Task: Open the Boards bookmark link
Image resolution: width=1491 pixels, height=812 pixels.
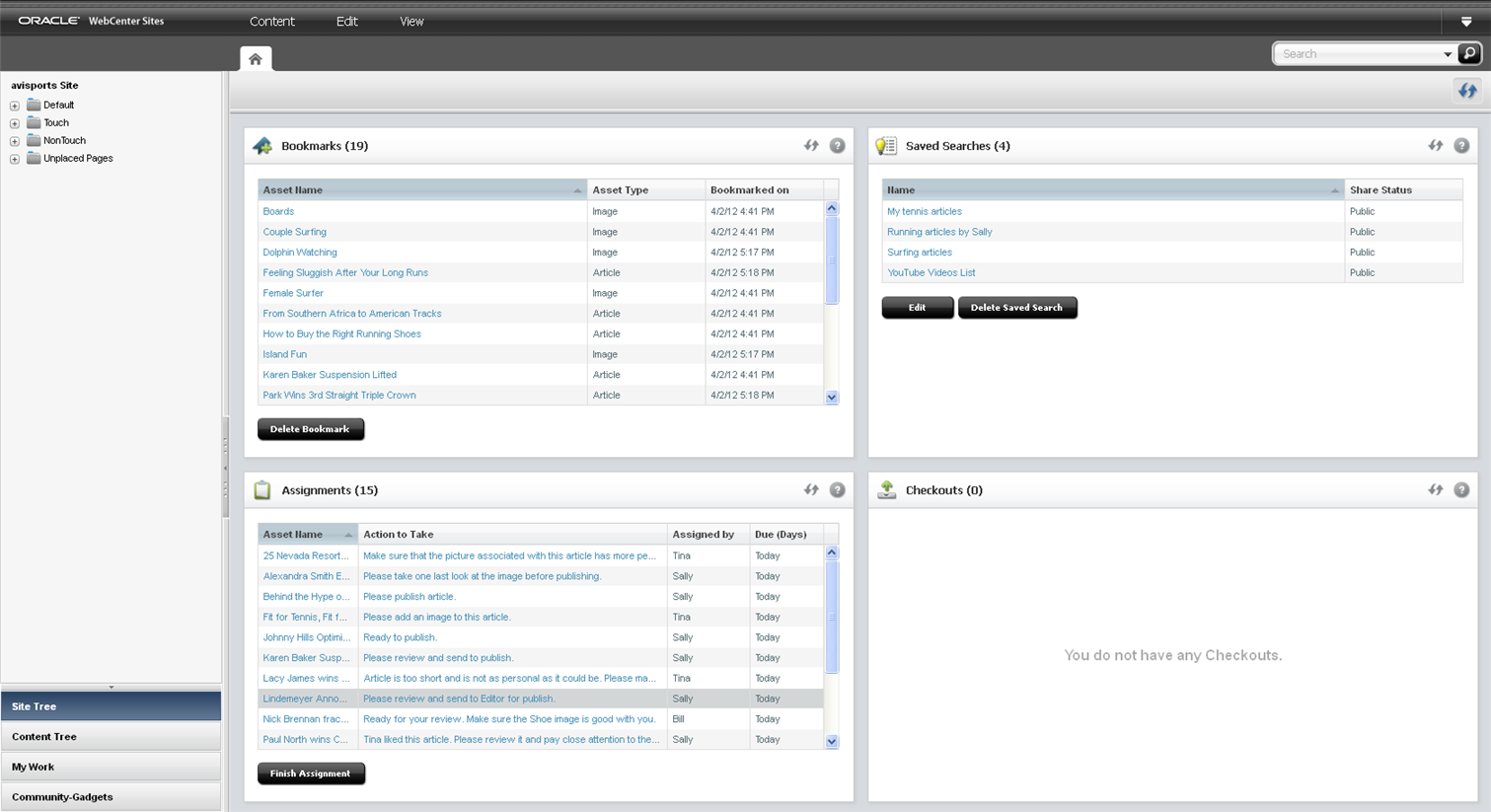Action: point(278,211)
